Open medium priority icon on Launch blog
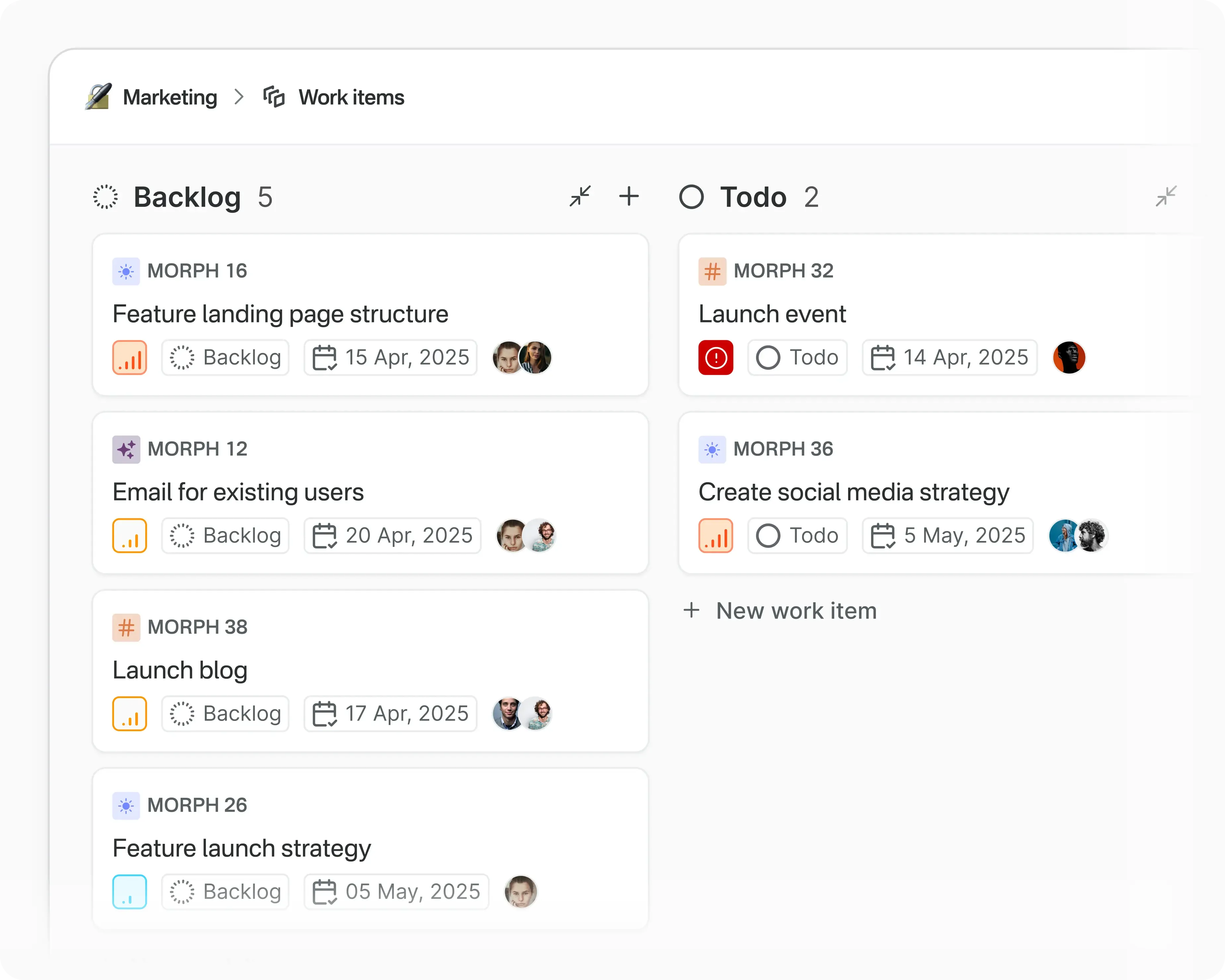Image resolution: width=1225 pixels, height=980 pixels. (130, 714)
